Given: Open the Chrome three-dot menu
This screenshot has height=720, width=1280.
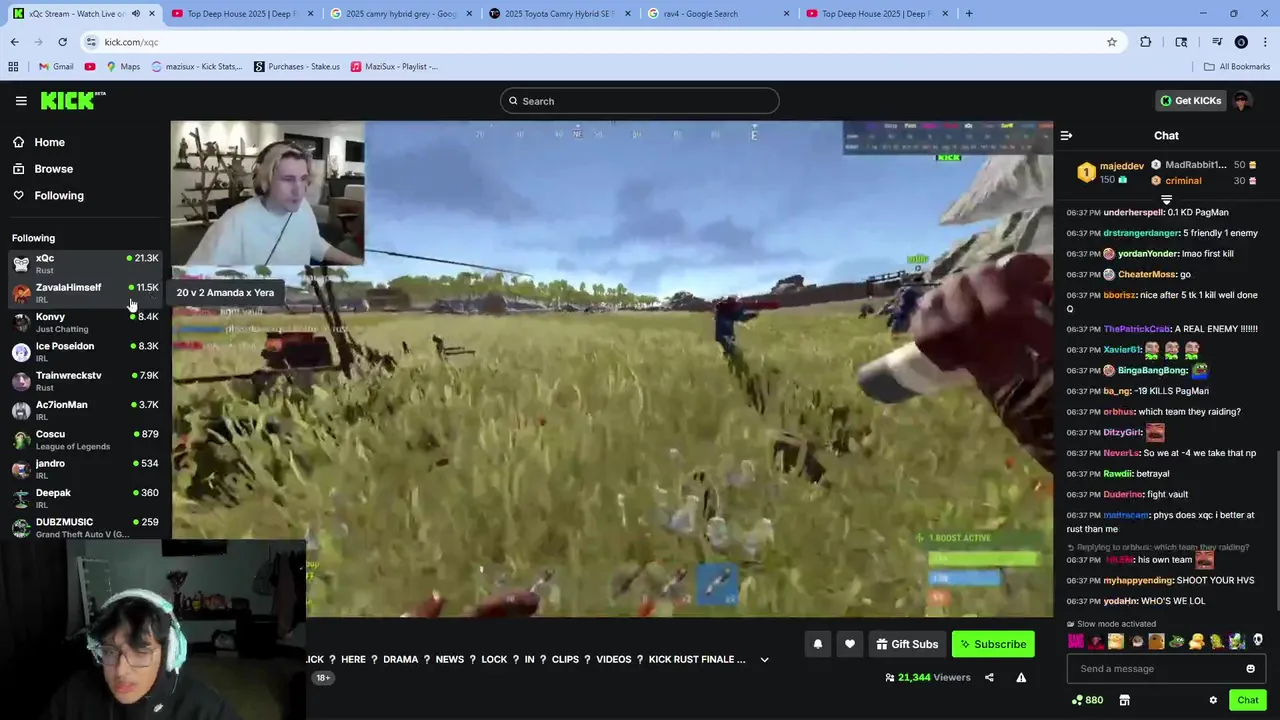Looking at the screenshot, I should point(1265,42).
